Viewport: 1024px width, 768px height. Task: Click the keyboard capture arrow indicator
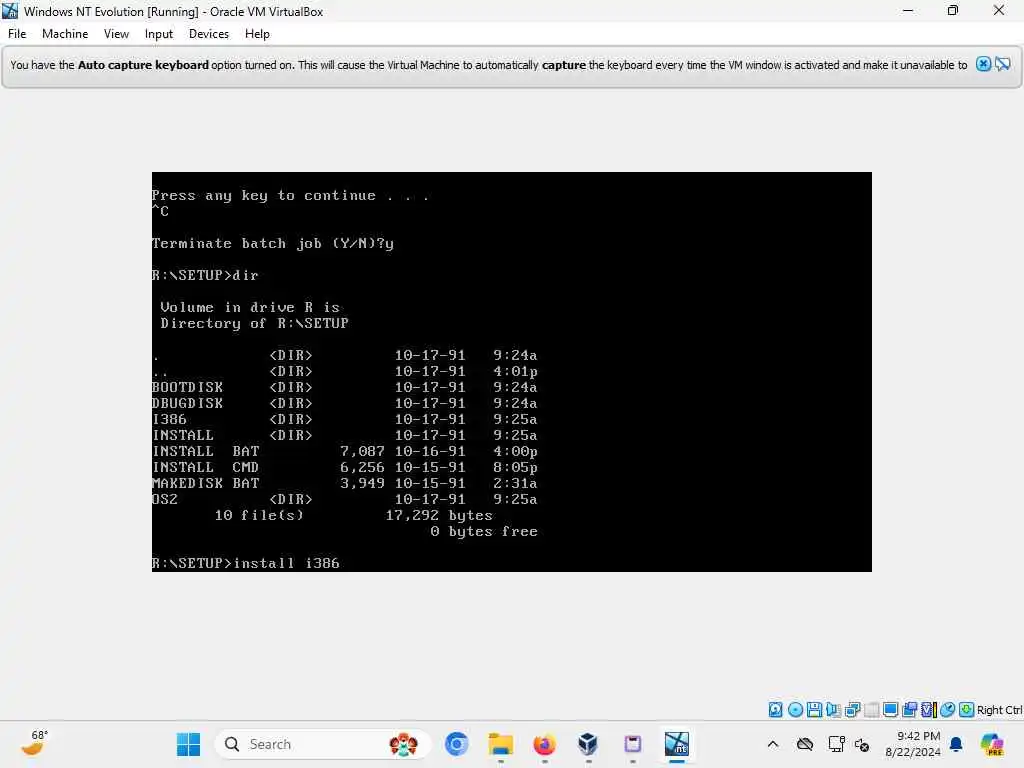(x=967, y=709)
